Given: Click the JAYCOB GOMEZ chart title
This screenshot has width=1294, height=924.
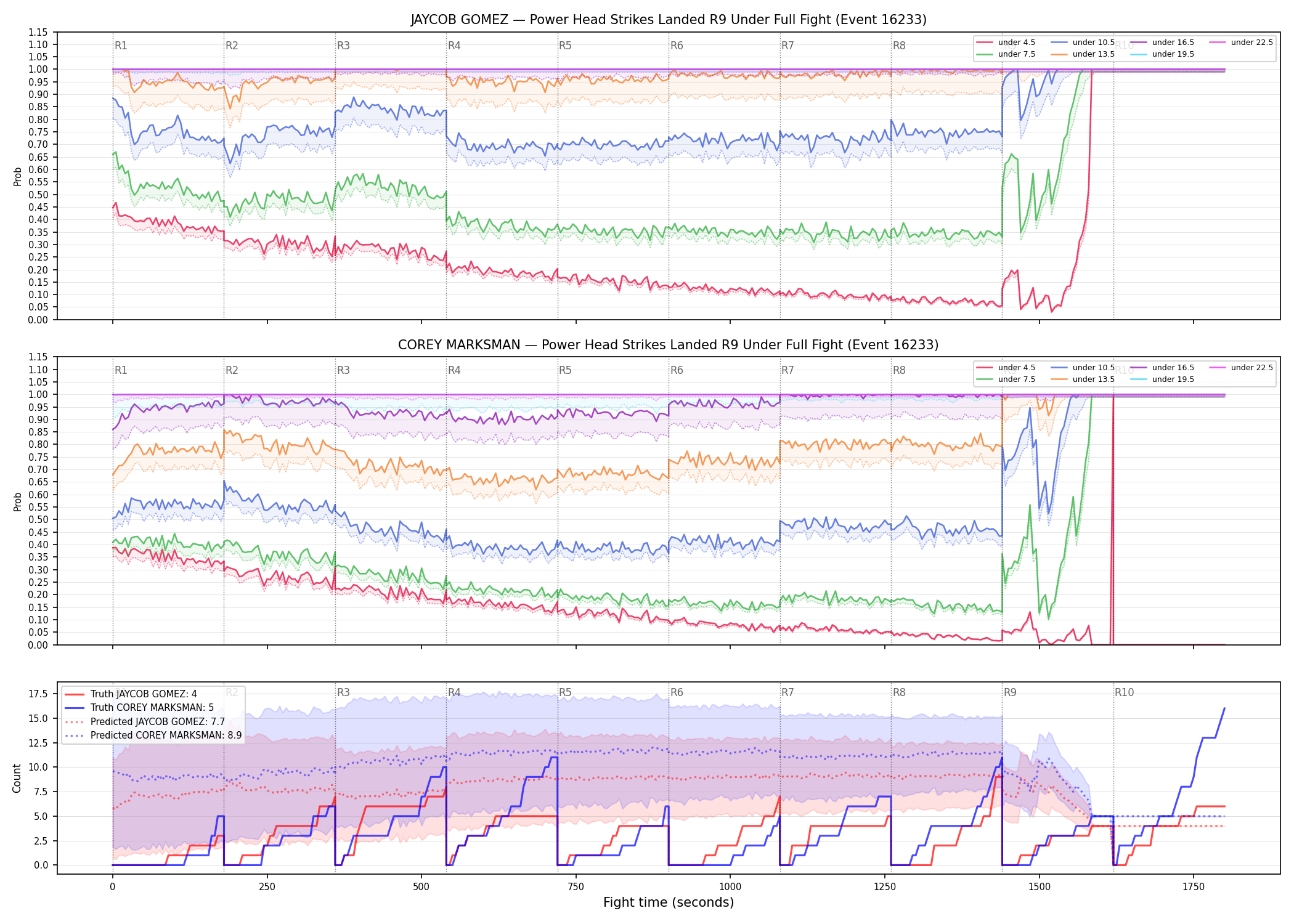Looking at the screenshot, I should pyautogui.click(x=669, y=20).
